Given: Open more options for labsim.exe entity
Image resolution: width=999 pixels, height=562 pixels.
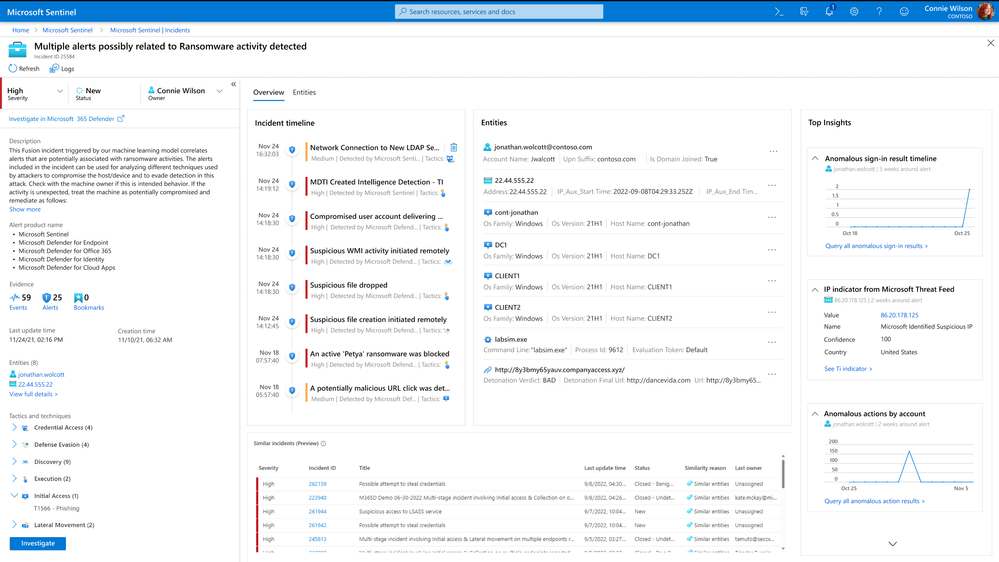Looking at the screenshot, I should 772,342.
